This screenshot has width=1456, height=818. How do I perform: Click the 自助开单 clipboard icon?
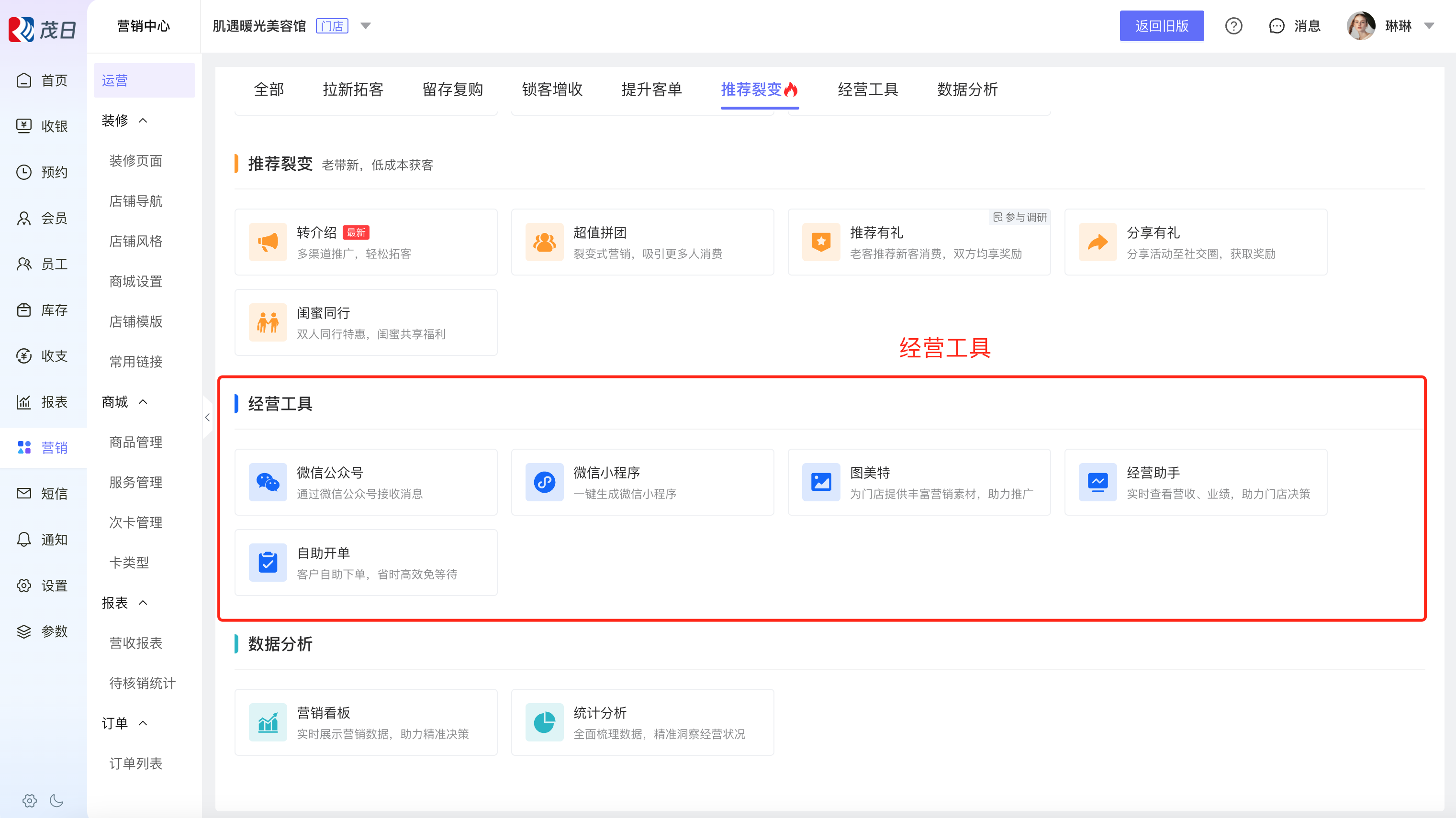[268, 562]
